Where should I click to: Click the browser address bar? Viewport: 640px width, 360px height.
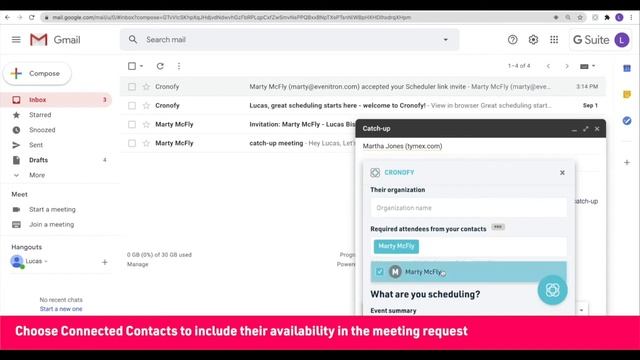pyautogui.click(x=298, y=18)
